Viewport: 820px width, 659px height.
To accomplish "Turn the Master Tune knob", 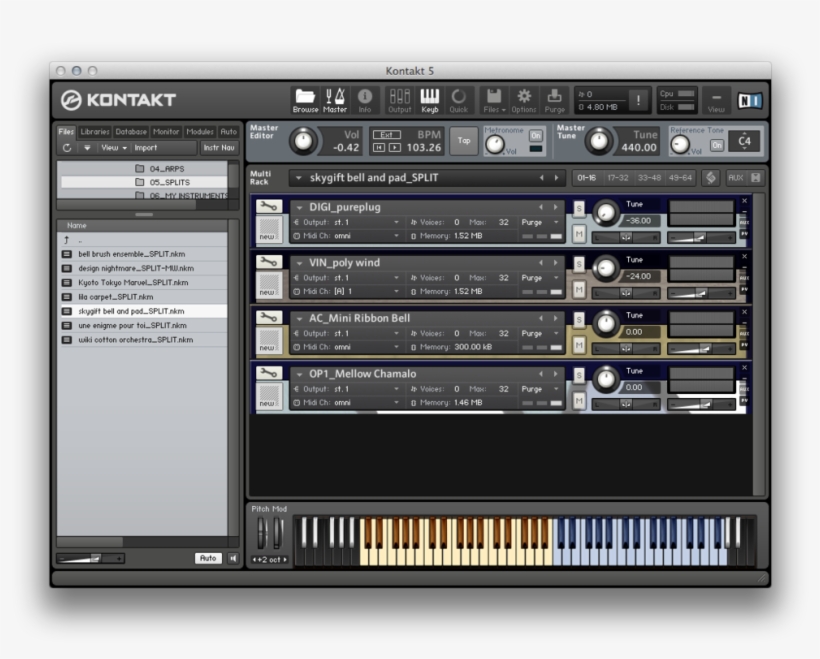I will pyautogui.click(x=601, y=142).
